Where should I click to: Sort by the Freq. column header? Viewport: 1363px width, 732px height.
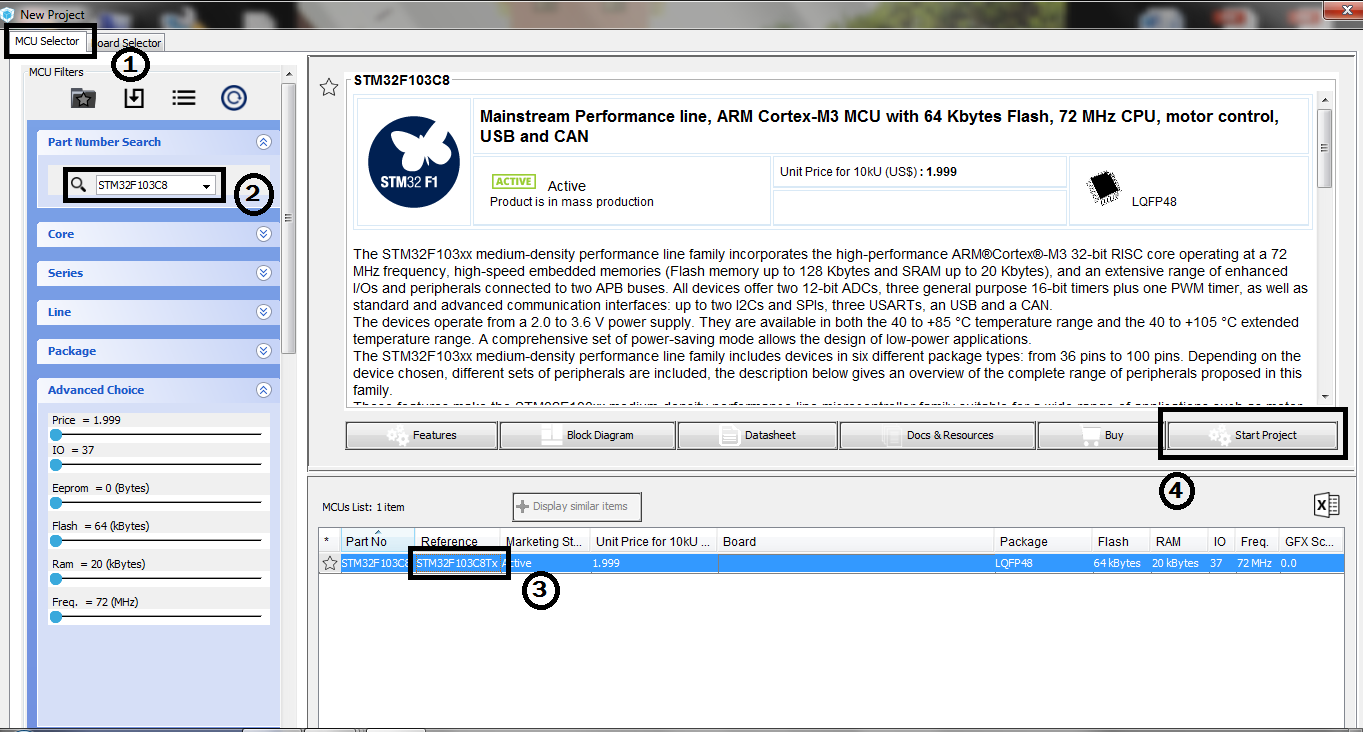click(x=1256, y=541)
